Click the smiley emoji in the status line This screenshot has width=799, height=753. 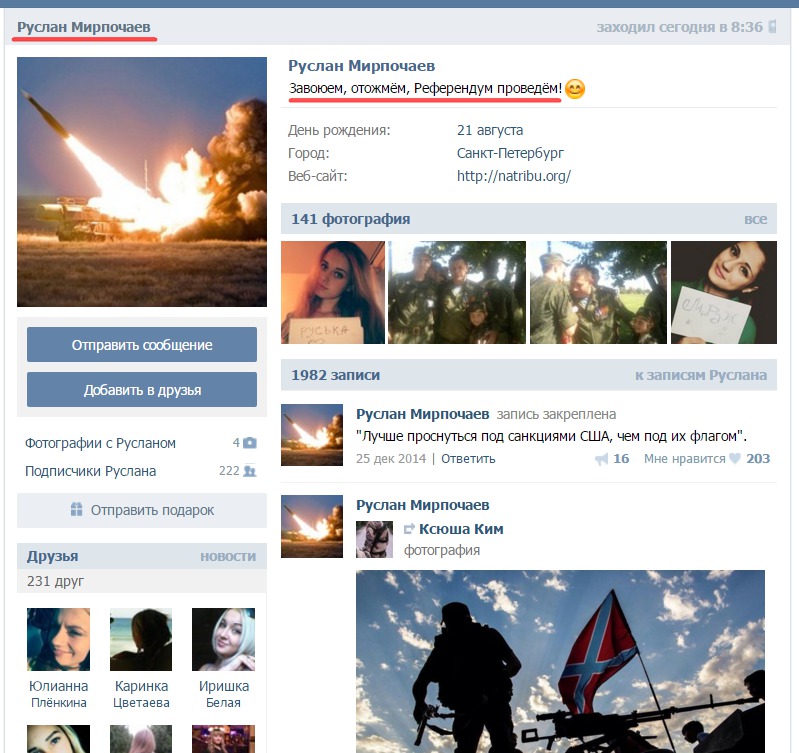tap(574, 90)
